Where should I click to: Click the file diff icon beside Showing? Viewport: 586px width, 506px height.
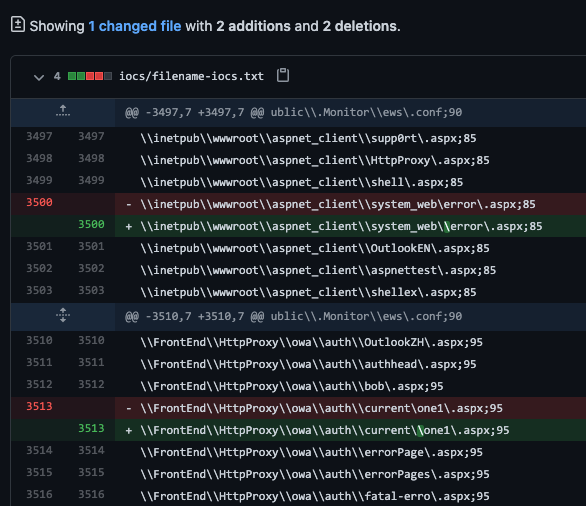pos(18,25)
